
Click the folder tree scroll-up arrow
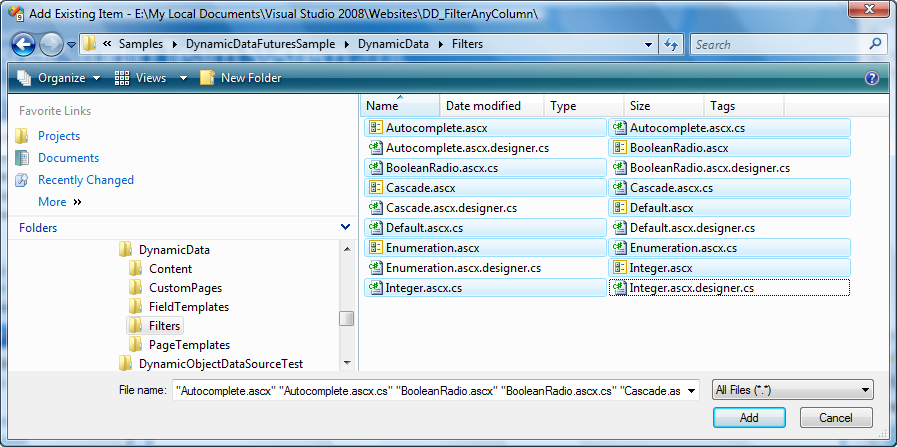tap(346, 248)
